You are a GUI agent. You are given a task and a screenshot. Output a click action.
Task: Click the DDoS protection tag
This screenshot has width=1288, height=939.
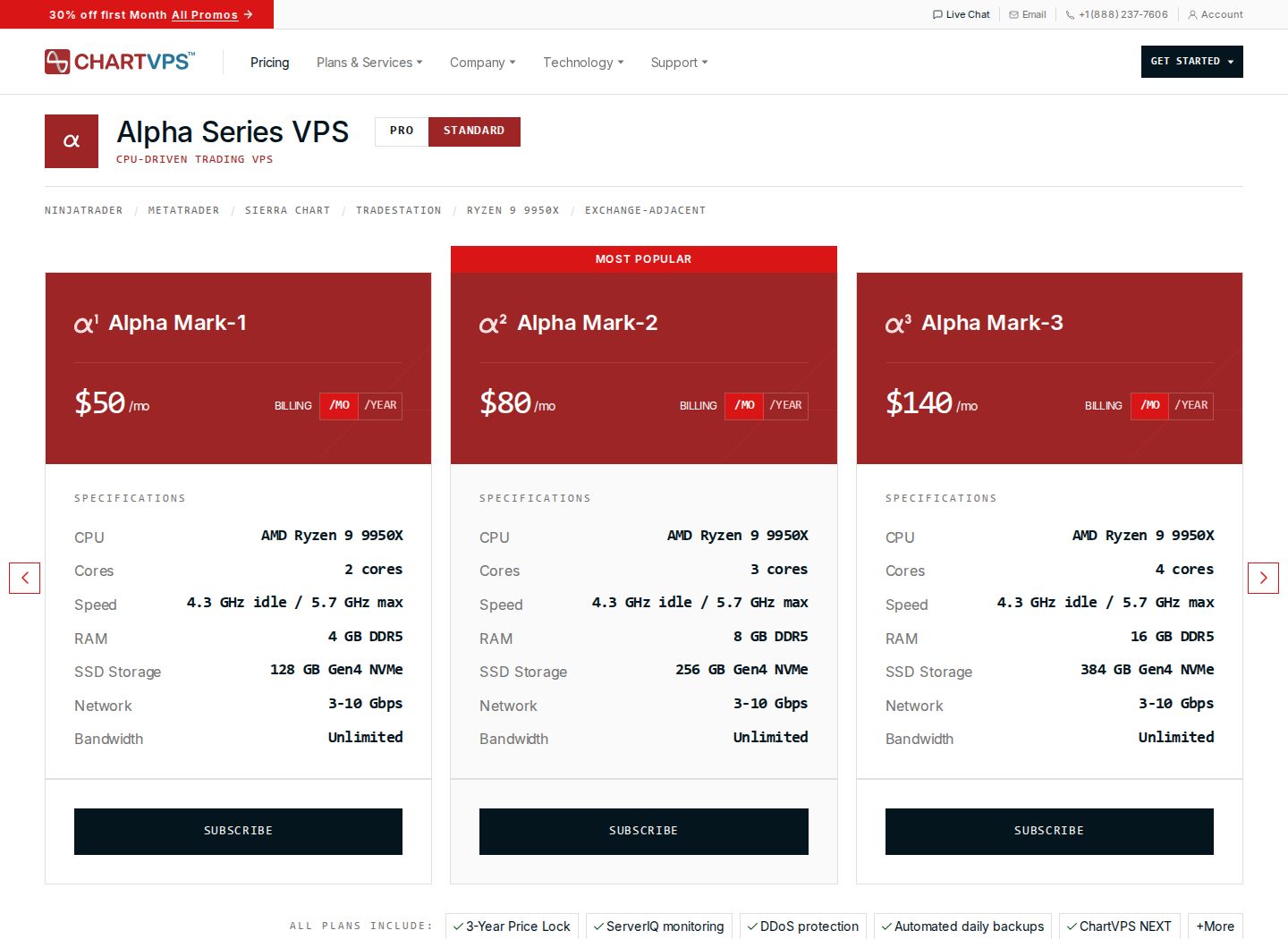803,926
